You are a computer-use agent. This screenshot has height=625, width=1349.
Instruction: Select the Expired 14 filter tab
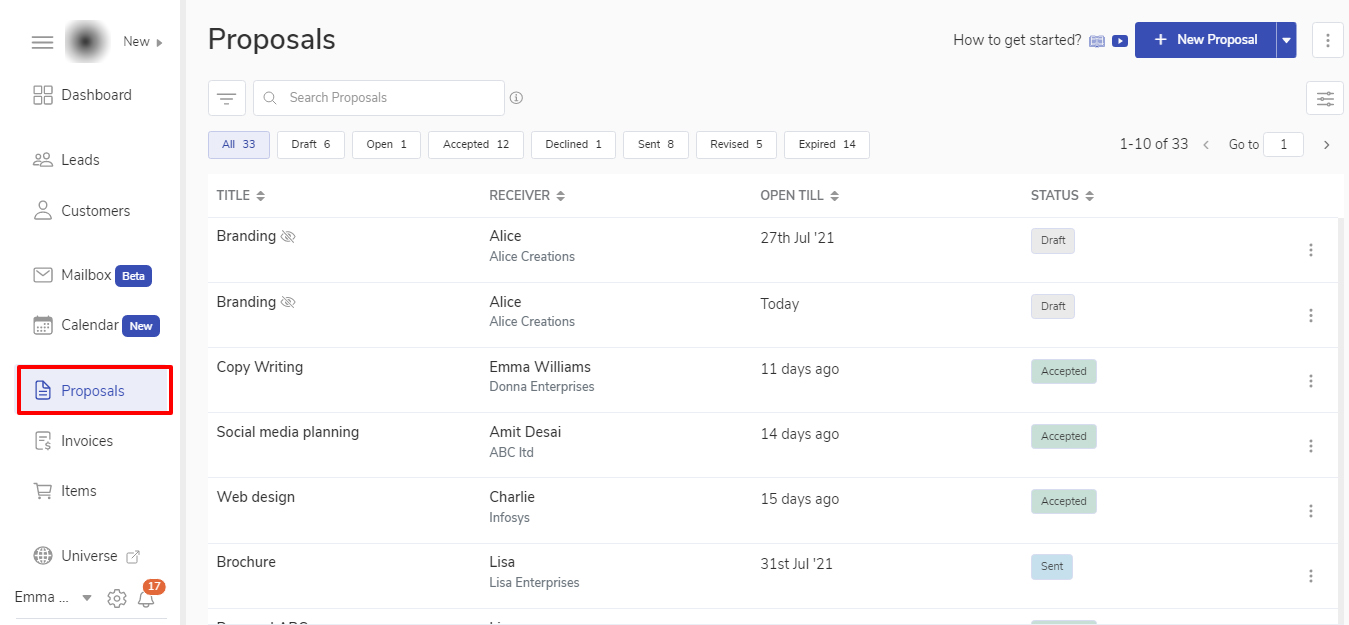coord(826,145)
